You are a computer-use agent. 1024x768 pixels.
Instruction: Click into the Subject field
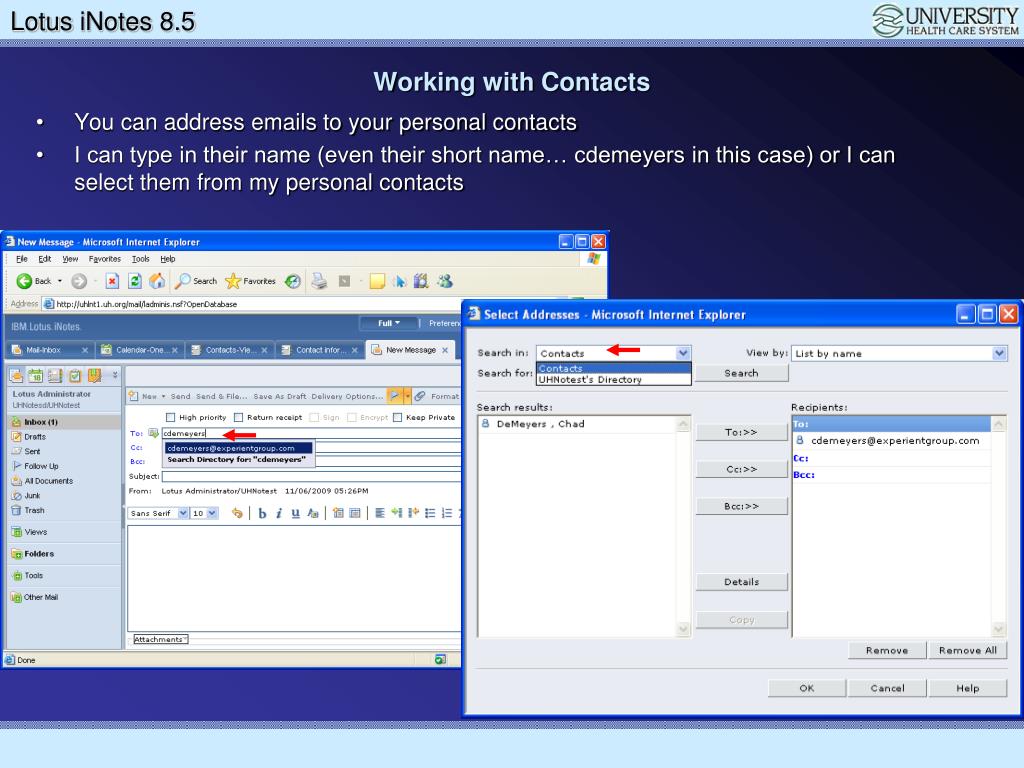pyautogui.click(x=312, y=476)
